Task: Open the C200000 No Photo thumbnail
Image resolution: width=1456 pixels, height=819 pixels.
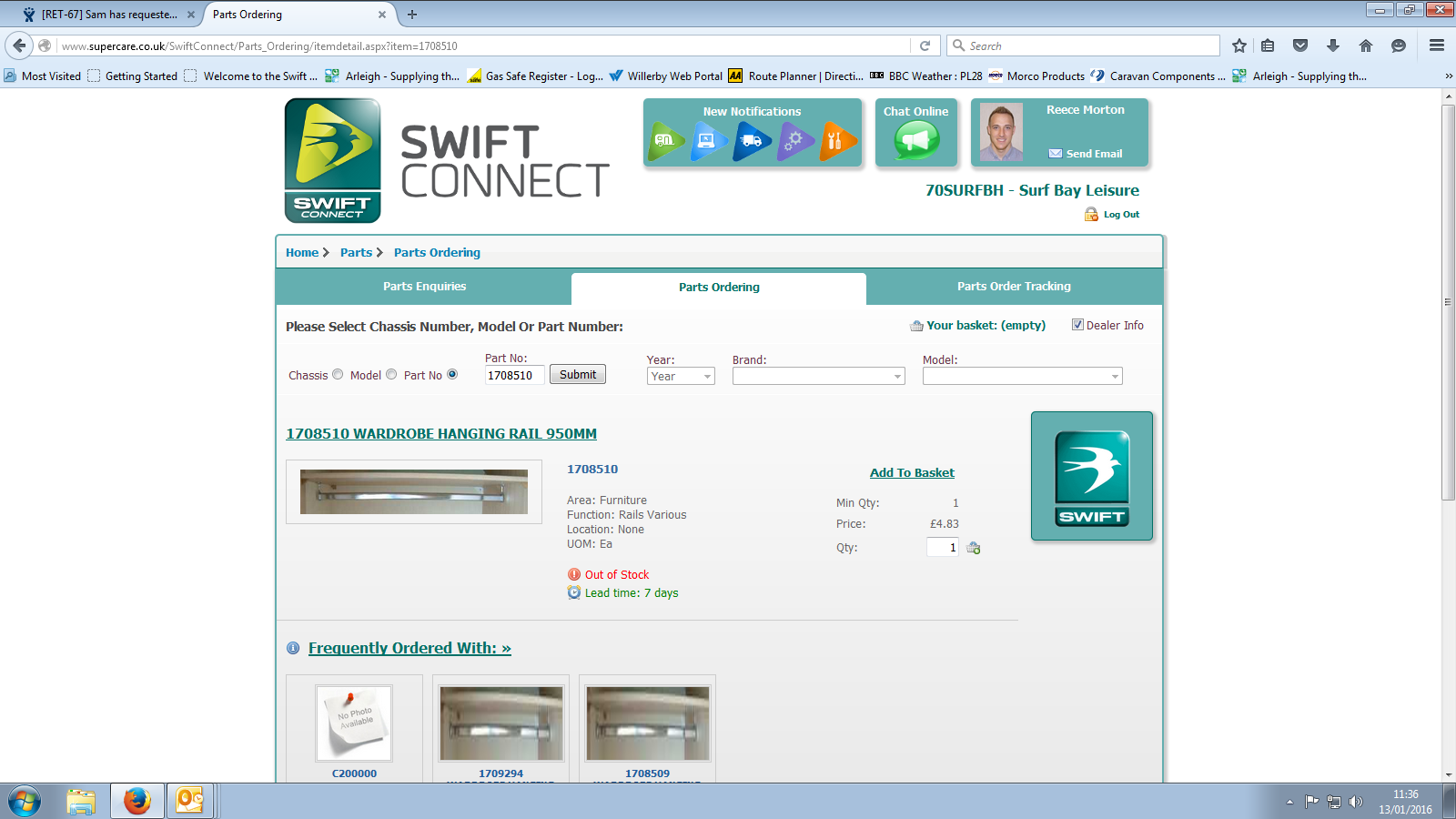Action: point(354,723)
